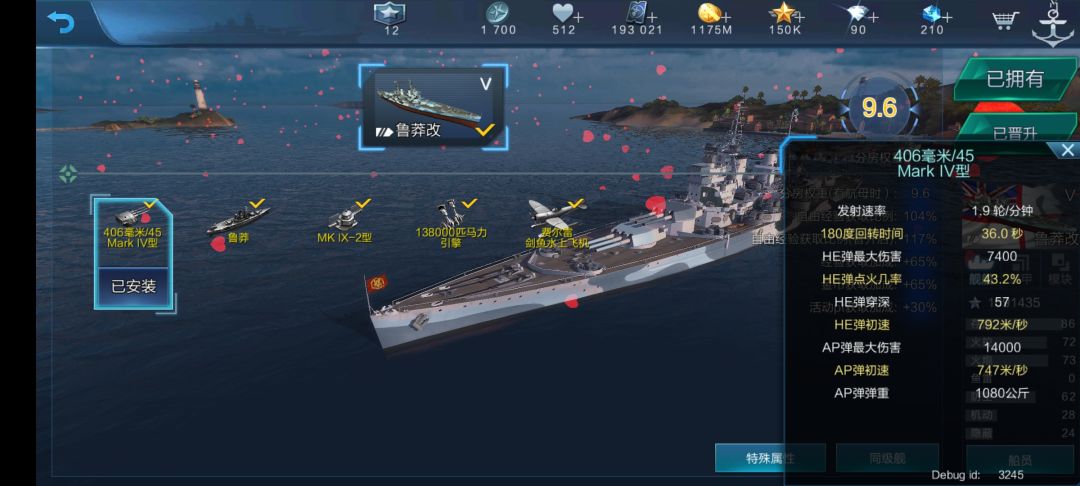Close the gun stats panel

pyautogui.click(x=1067, y=150)
